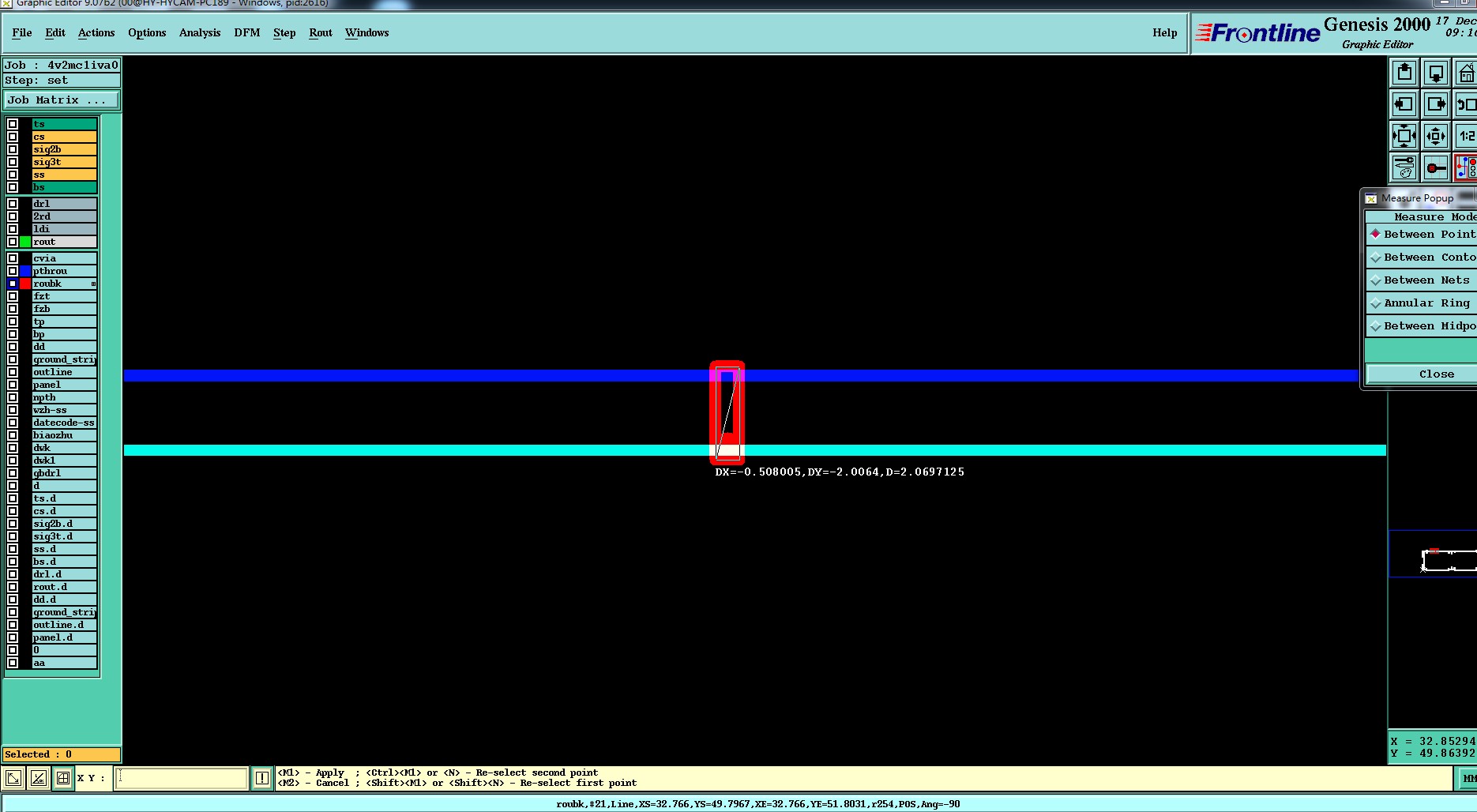Open the DFM menu
This screenshot has height=812, width=1477.
[x=247, y=32]
